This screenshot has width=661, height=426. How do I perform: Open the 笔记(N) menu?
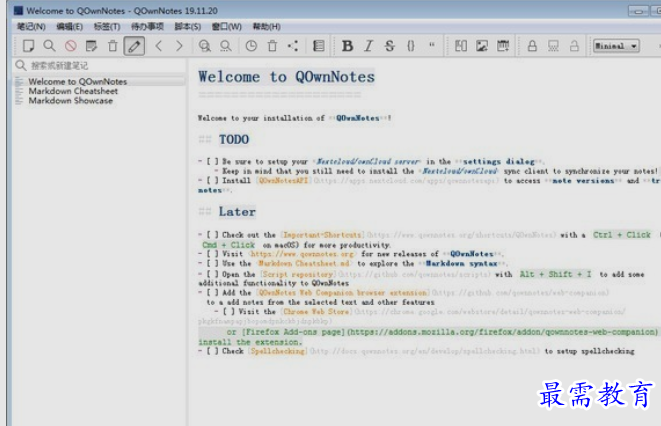[x=31, y=27]
